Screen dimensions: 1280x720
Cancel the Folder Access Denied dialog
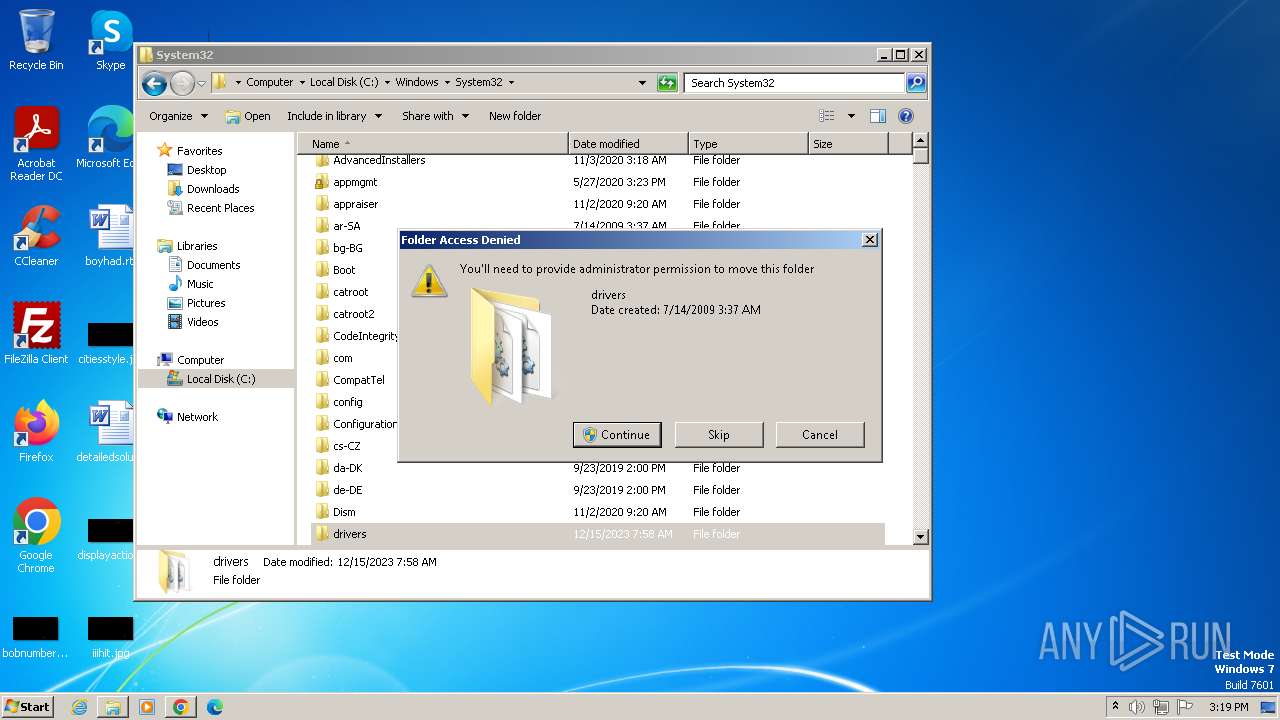(x=820, y=434)
